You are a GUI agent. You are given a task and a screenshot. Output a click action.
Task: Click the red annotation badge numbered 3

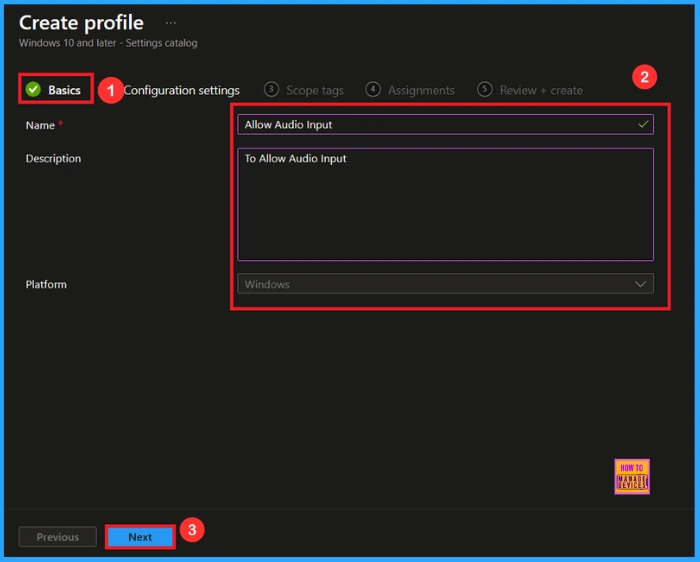[x=191, y=531]
